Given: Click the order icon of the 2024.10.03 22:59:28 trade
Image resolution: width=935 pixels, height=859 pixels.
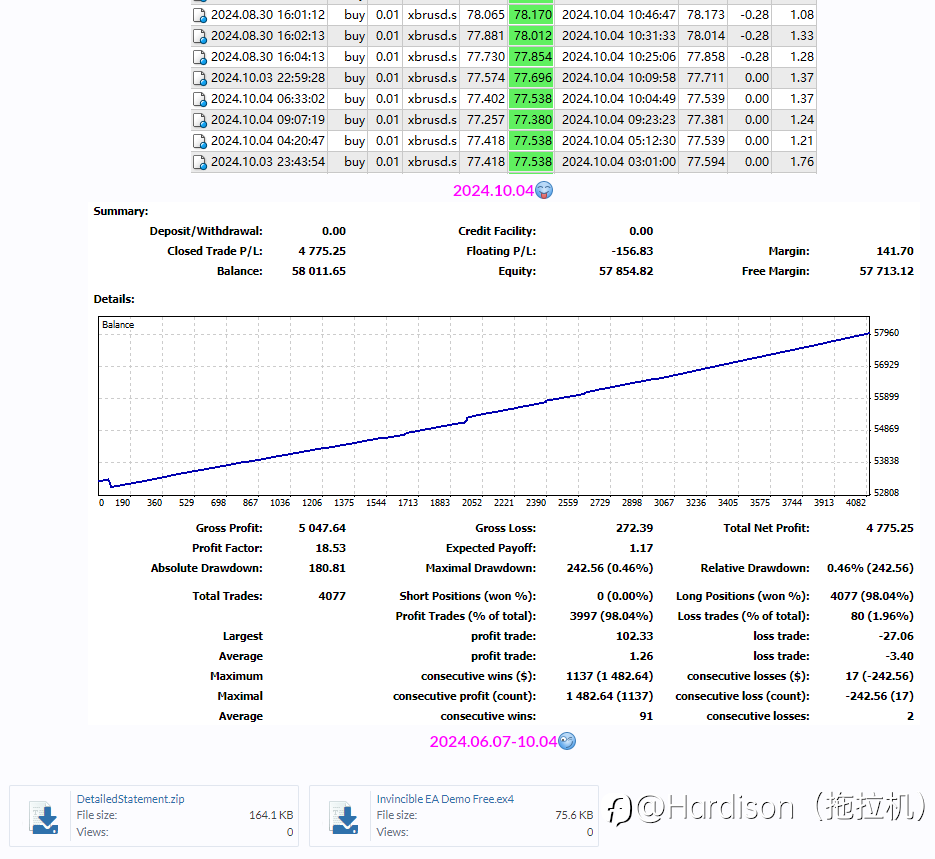Looking at the screenshot, I should [200, 78].
